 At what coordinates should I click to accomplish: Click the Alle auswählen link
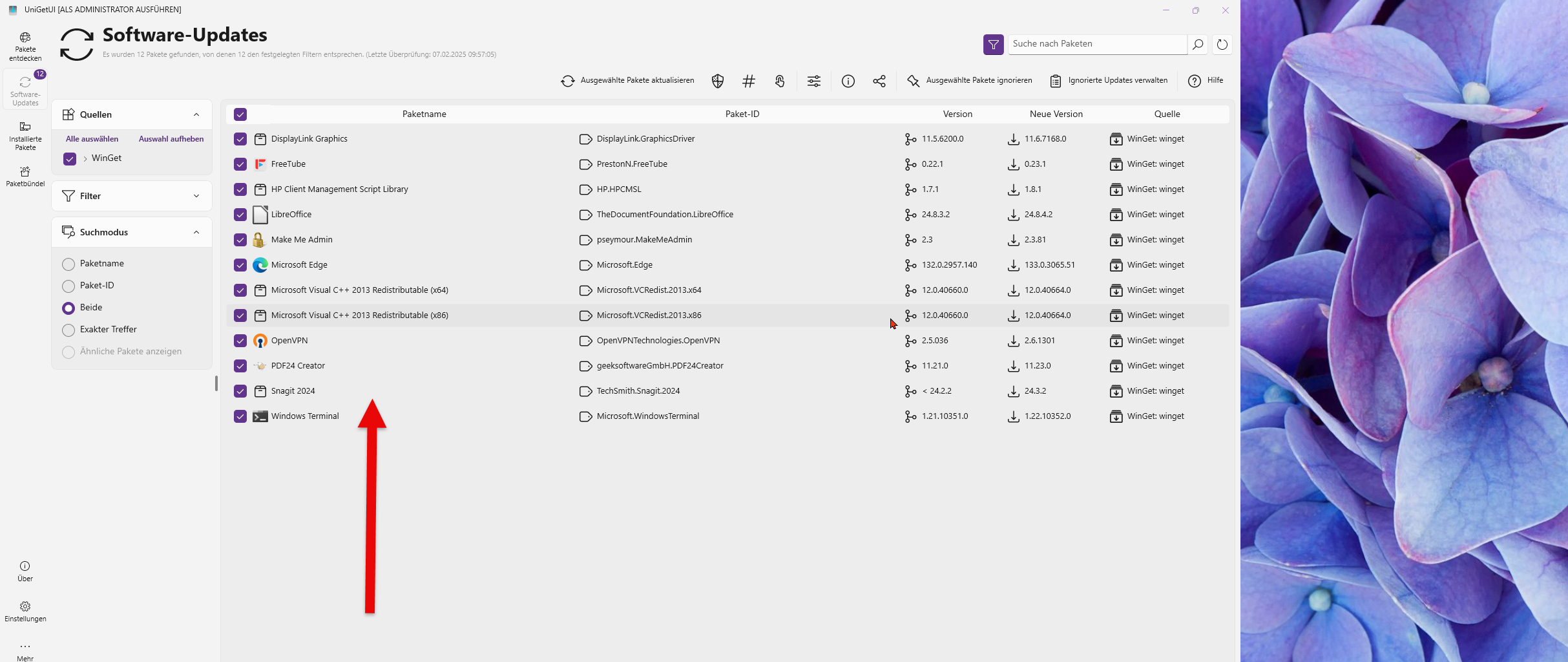[x=92, y=139]
